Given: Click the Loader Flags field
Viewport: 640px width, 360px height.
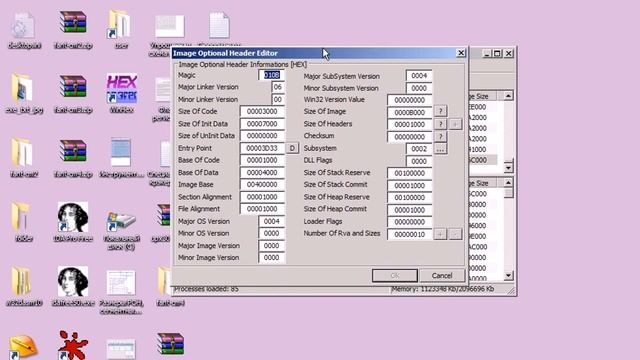Looking at the screenshot, I should point(409,222).
